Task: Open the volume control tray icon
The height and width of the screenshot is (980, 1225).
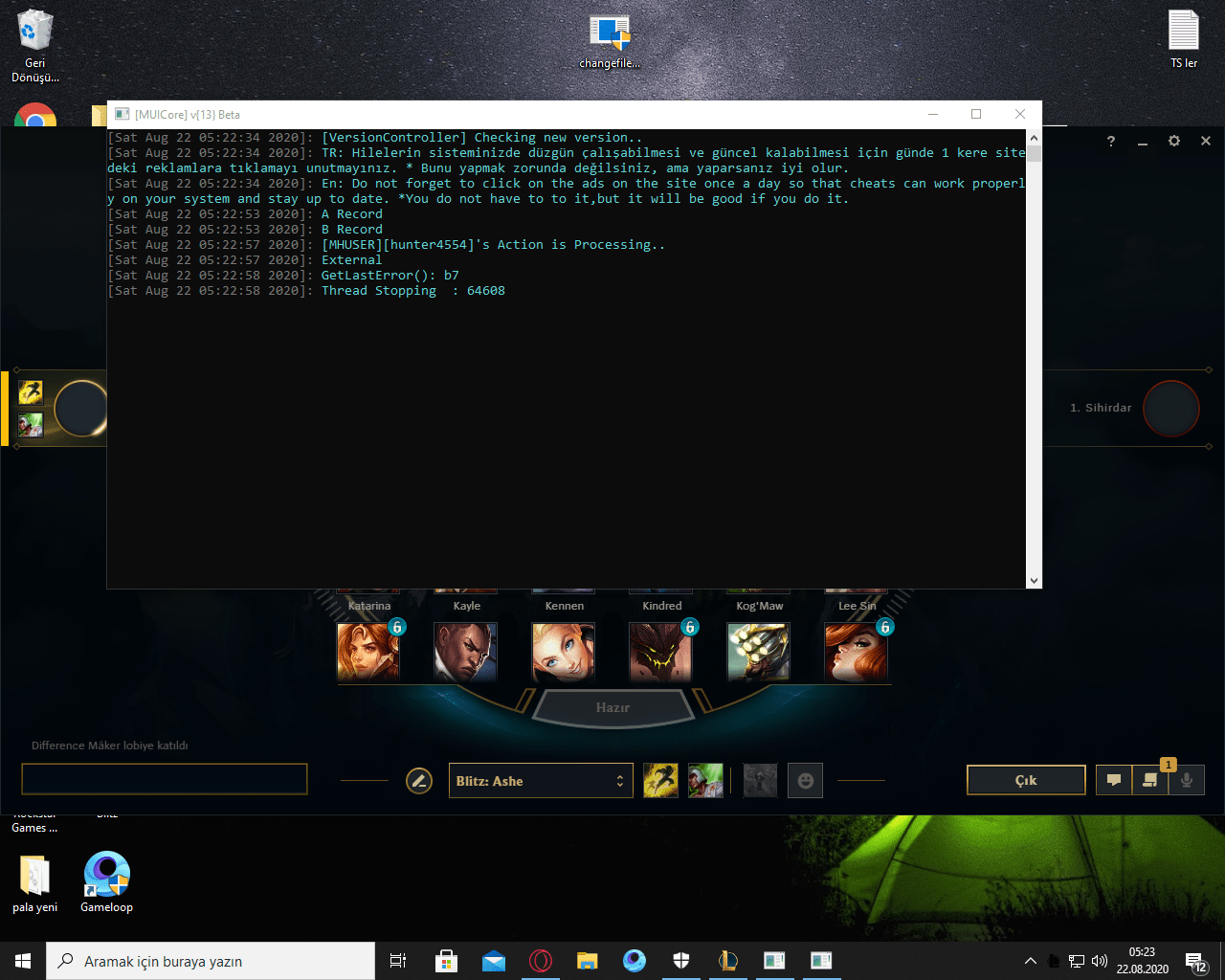Action: pyautogui.click(x=1100, y=961)
